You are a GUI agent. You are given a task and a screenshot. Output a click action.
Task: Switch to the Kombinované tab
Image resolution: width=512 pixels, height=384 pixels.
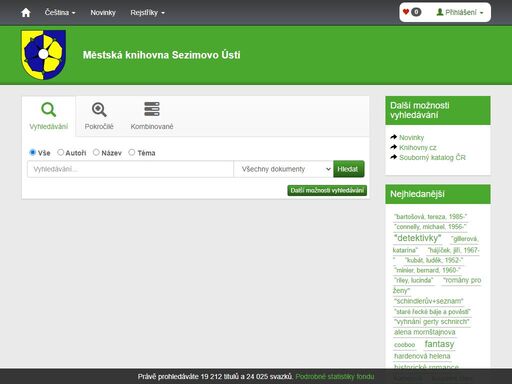click(x=152, y=116)
